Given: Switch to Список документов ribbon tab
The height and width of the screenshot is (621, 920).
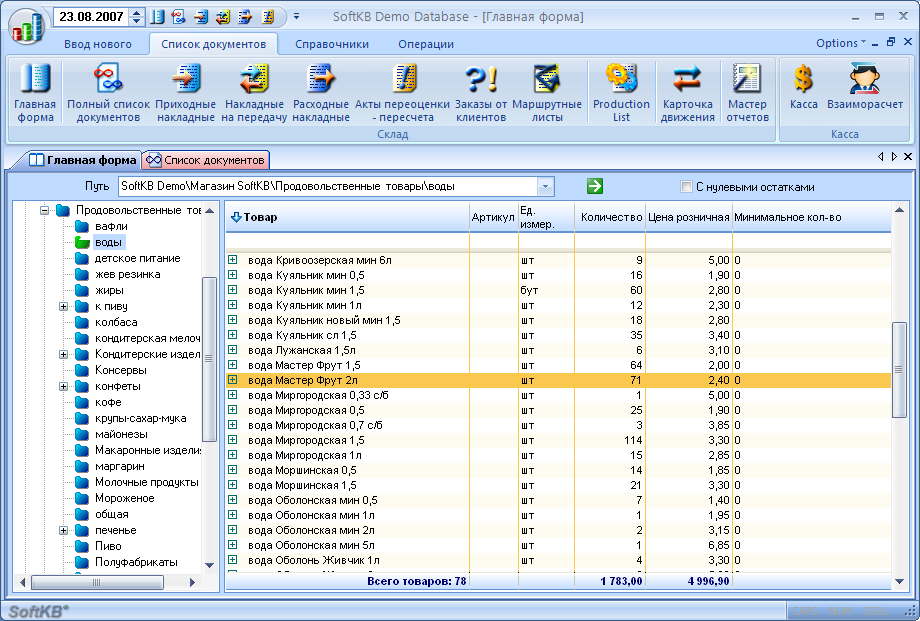Looking at the screenshot, I should pos(213,44).
